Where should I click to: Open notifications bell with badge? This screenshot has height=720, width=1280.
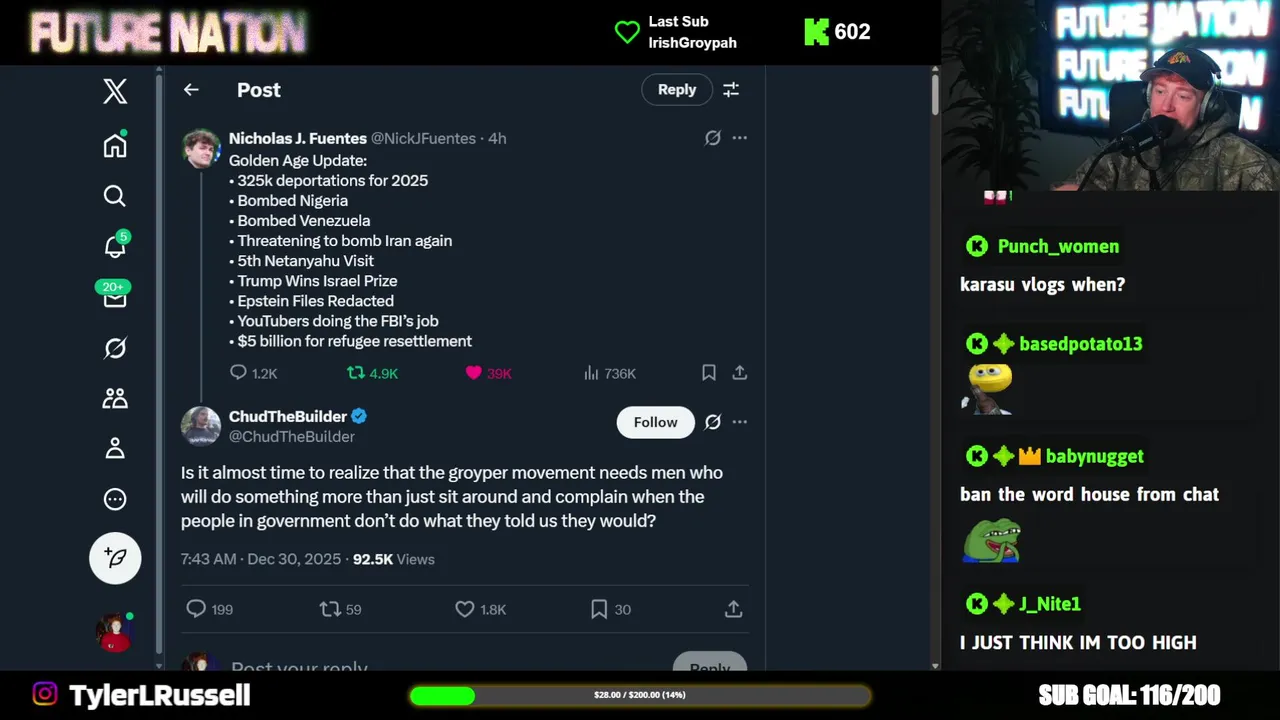[115, 246]
